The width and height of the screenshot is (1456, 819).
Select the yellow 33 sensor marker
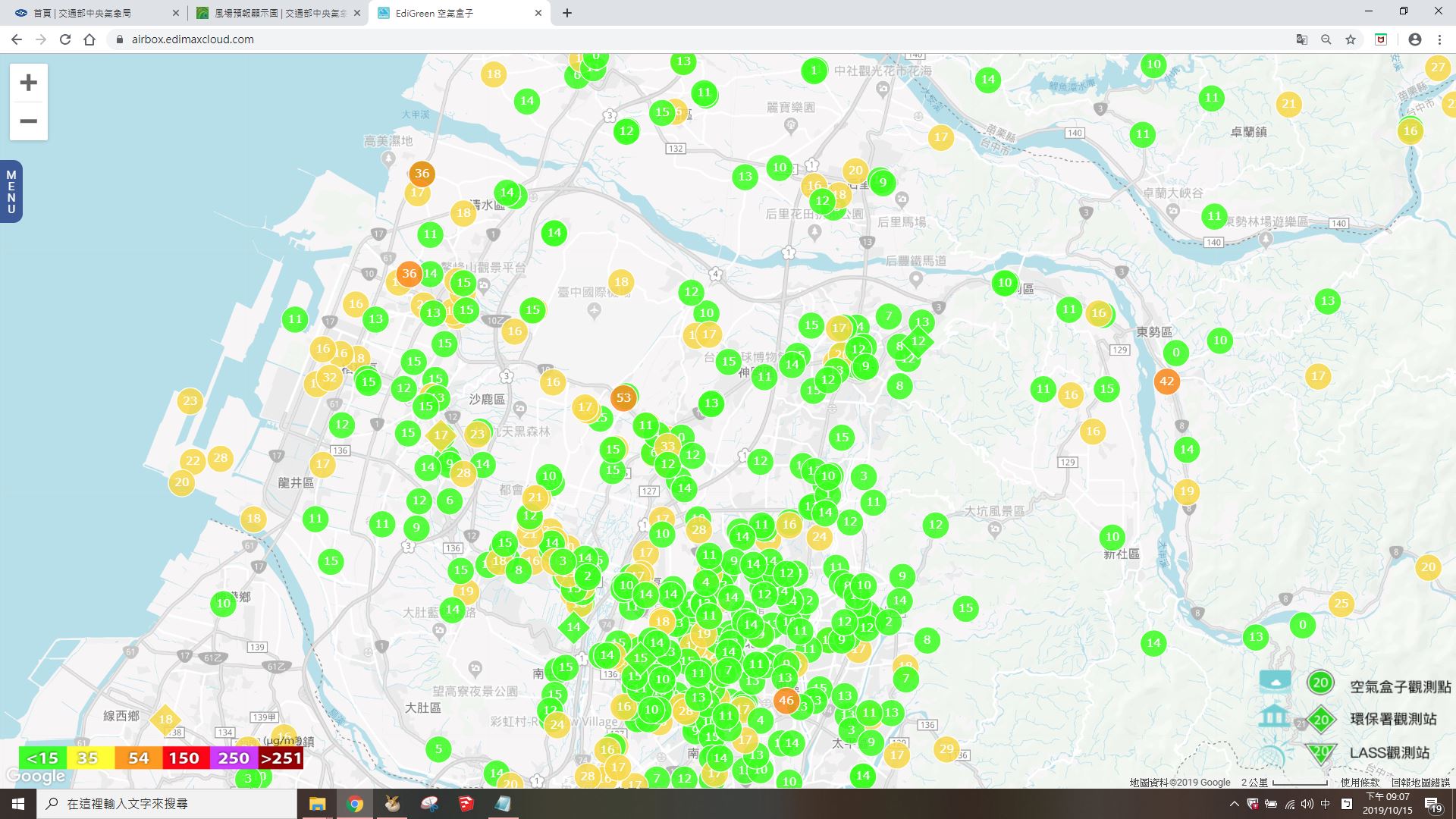click(x=667, y=445)
